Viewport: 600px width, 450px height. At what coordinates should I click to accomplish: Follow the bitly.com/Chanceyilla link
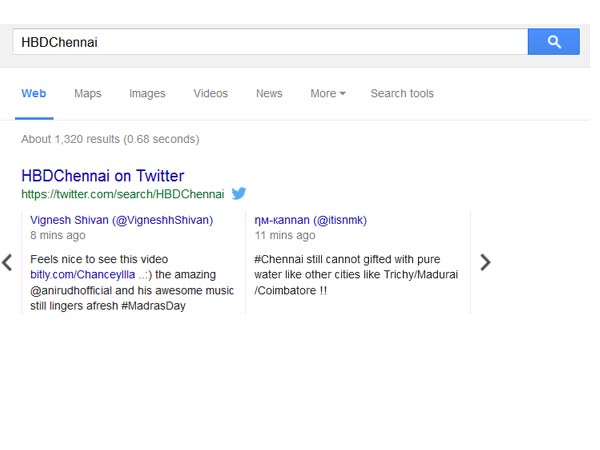pos(82,274)
